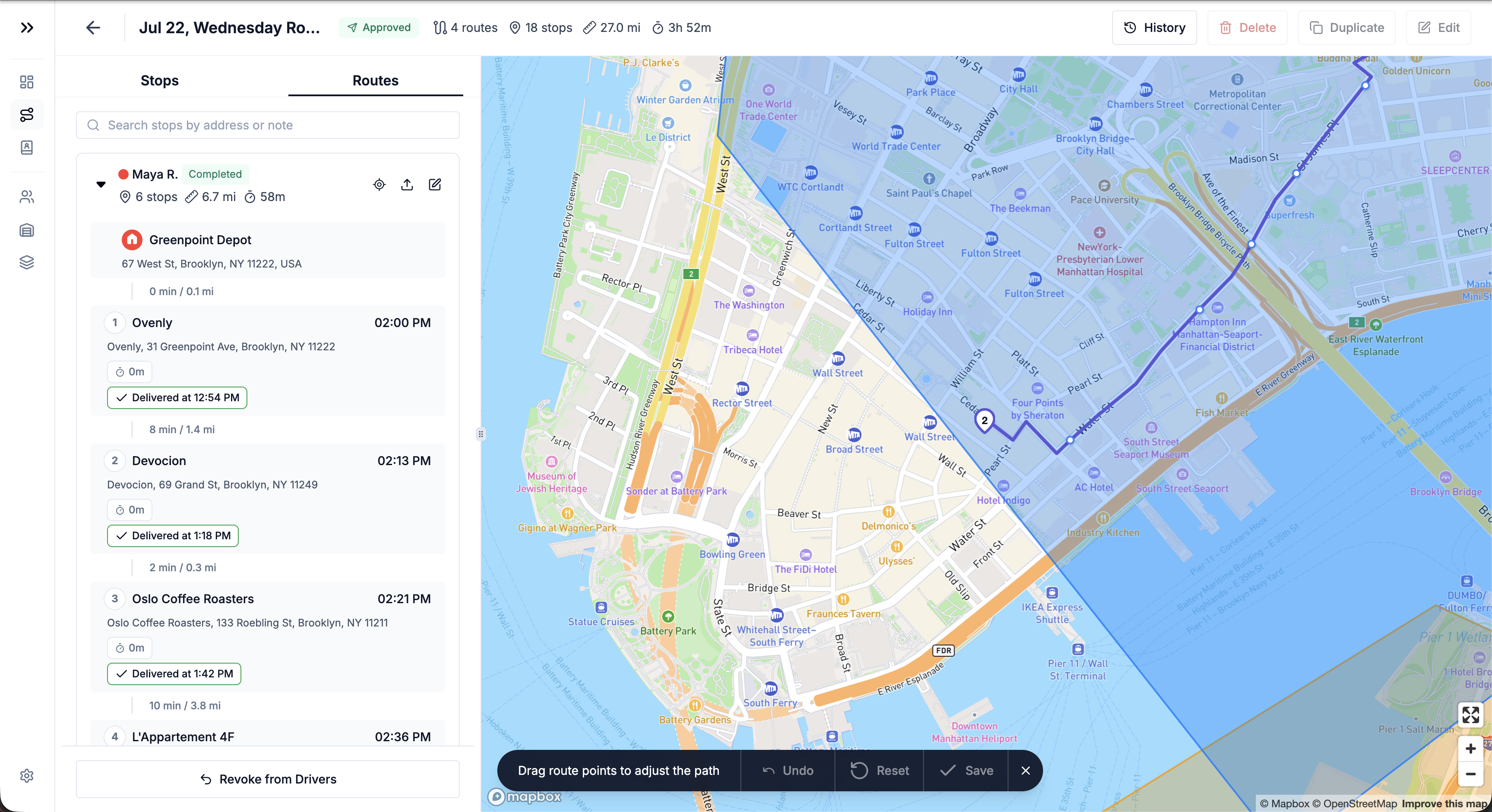Zoom in on the map
1492x812 pixels.
click(x=1470, y=749)
